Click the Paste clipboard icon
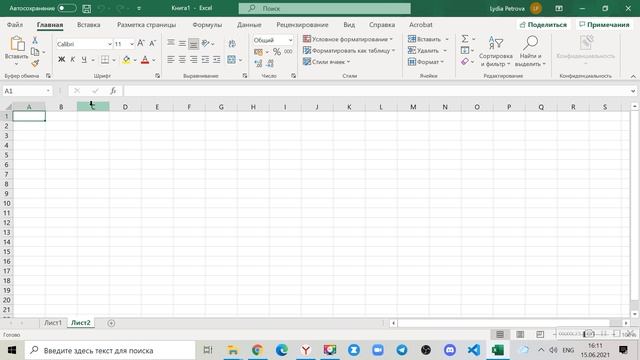 click(x=17, y=44)
